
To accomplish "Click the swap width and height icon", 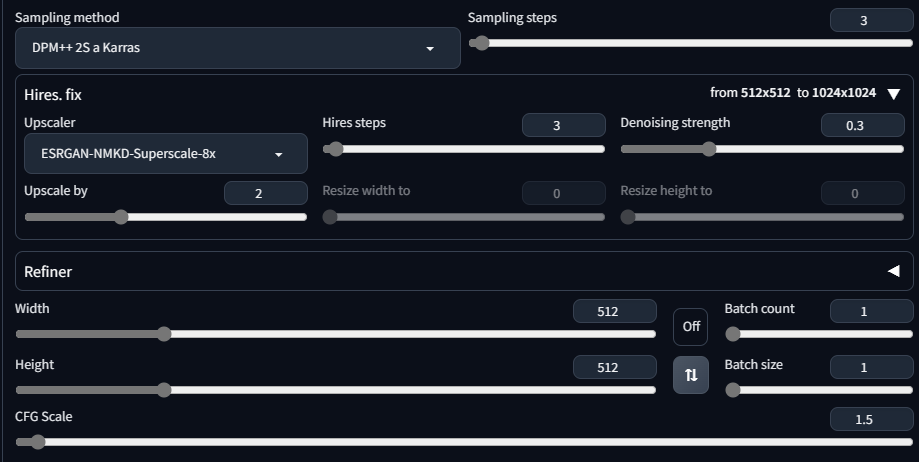I will (691, 375).
